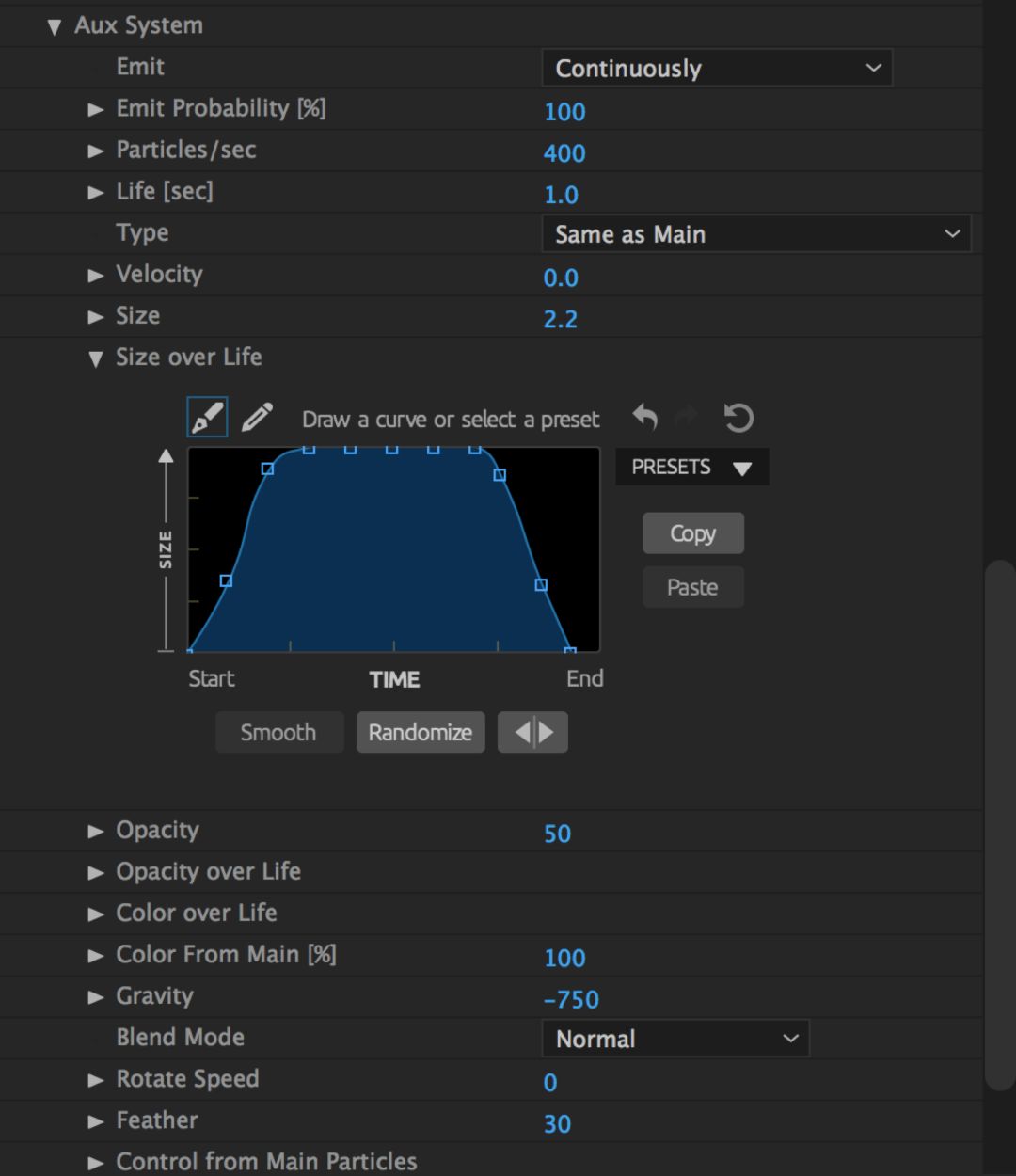Click the TIME axis label
This screenshot has width=1016, height=1176.
click(394, 679)
